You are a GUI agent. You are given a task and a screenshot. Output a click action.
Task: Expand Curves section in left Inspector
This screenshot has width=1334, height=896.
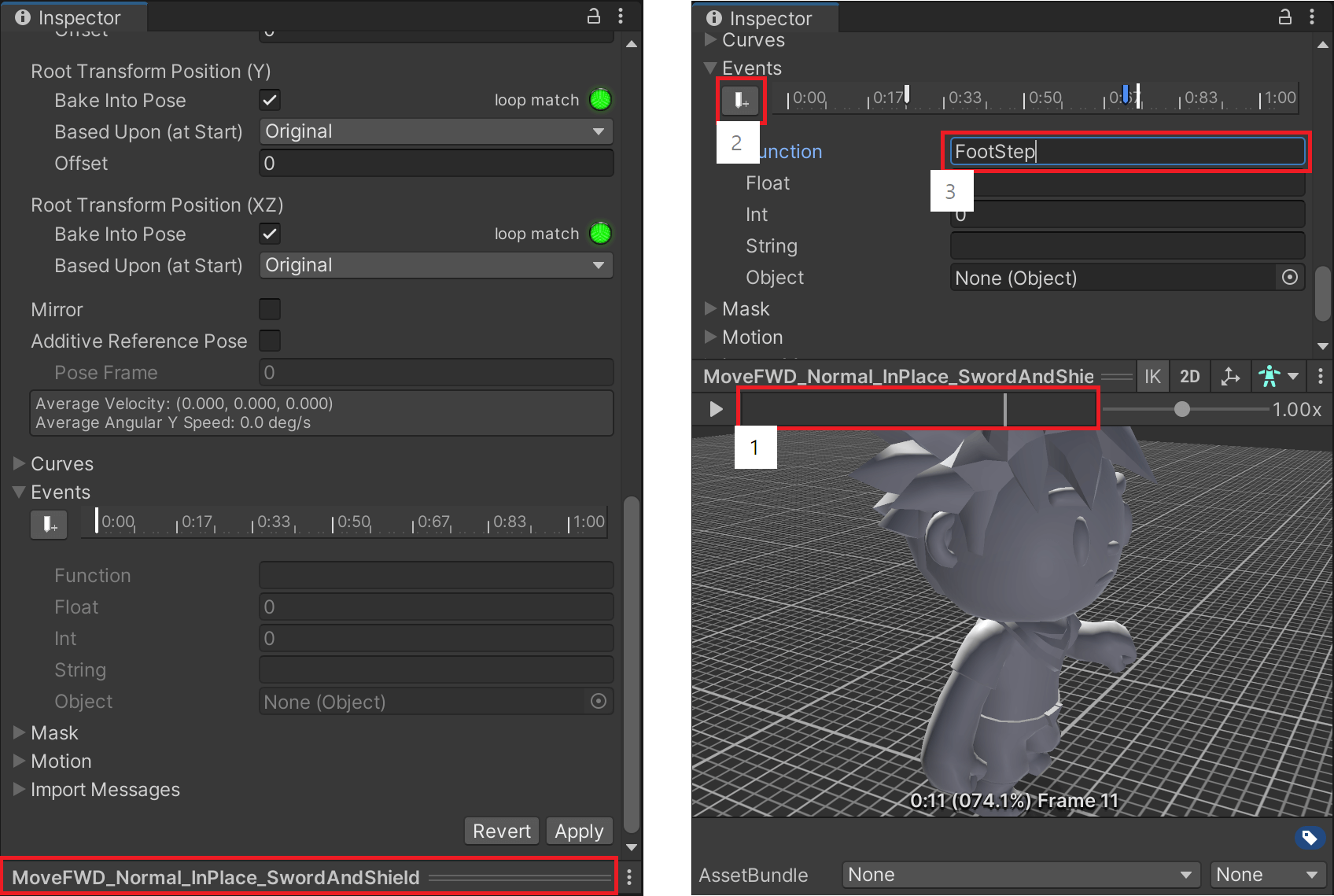tap(20, 463)
